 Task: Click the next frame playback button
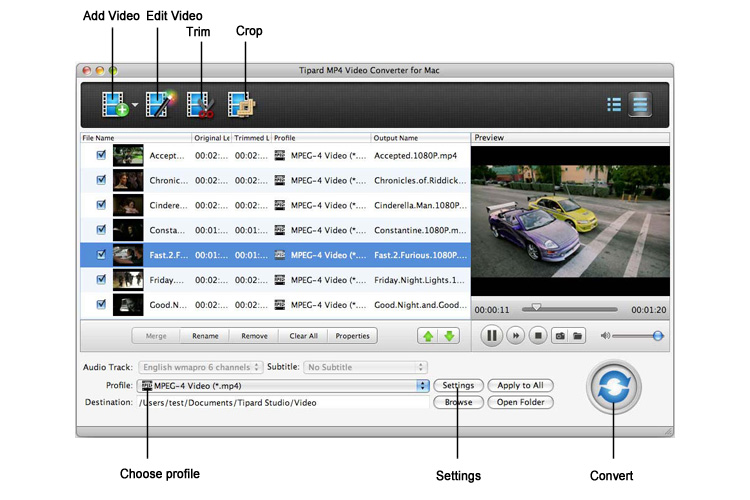(x=516, y=335)
